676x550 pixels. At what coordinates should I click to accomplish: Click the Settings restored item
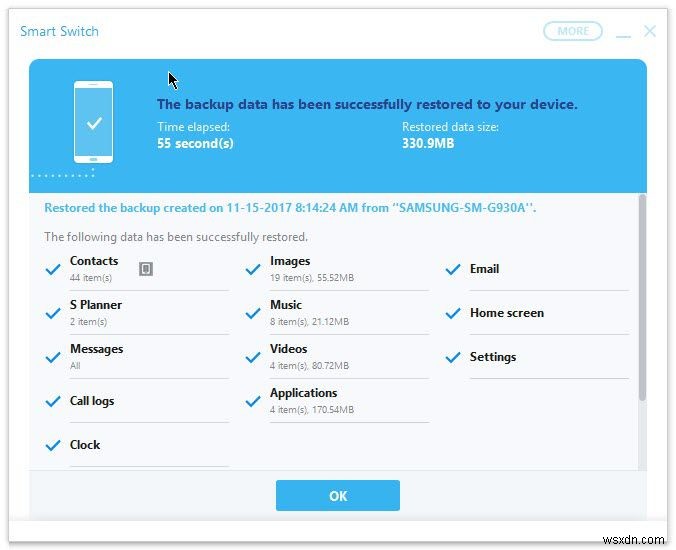click(493, 357)
